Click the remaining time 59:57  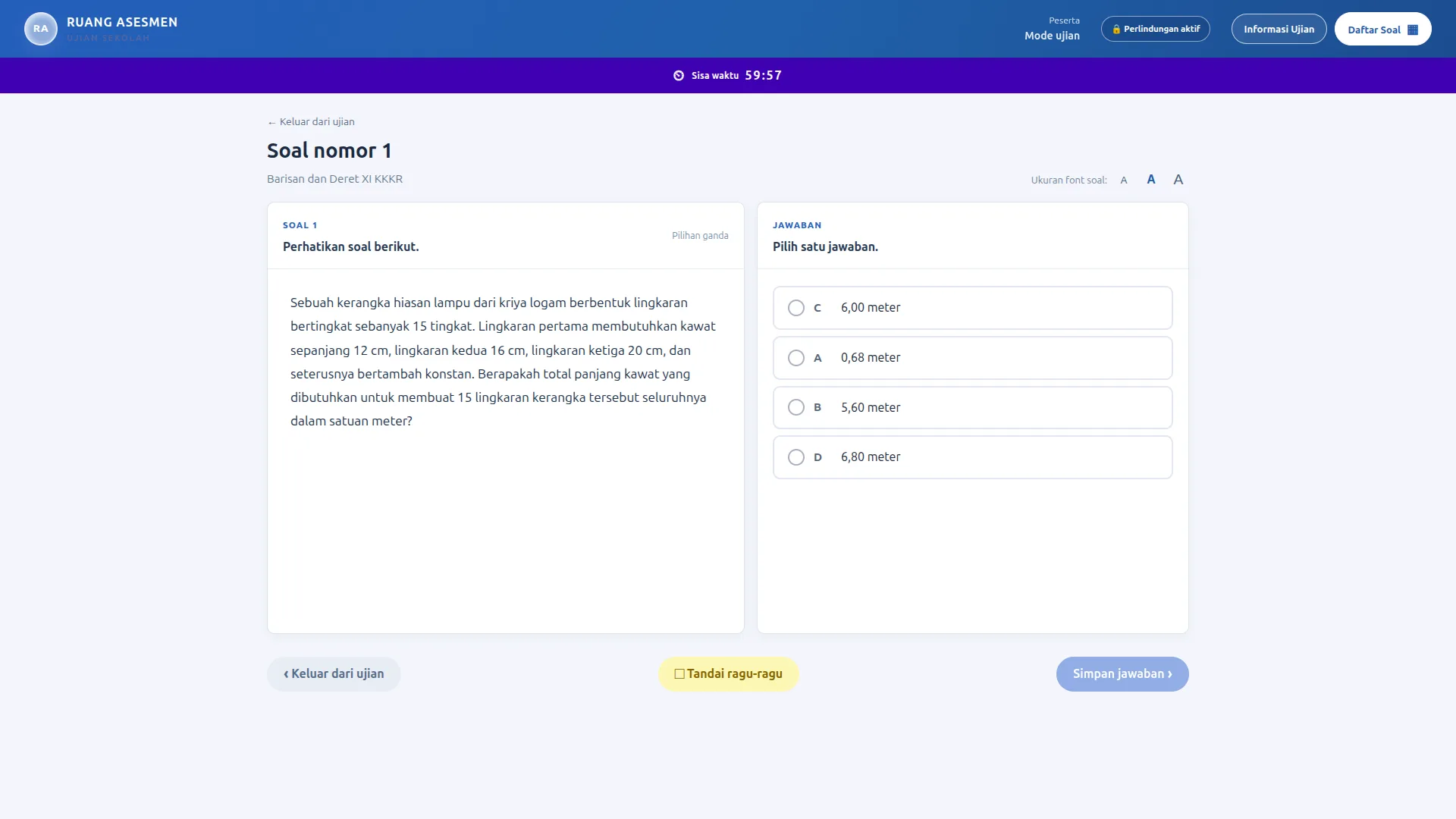point(763,76)
